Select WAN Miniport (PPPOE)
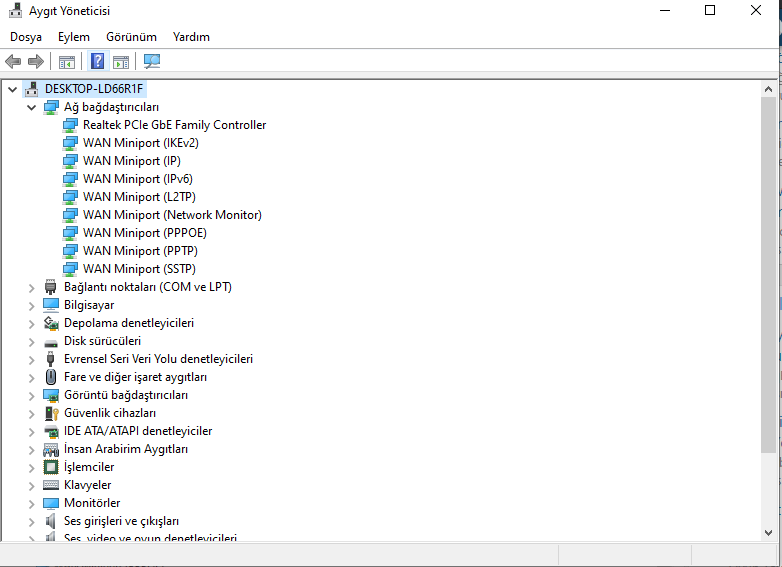 tap(145, 232)
